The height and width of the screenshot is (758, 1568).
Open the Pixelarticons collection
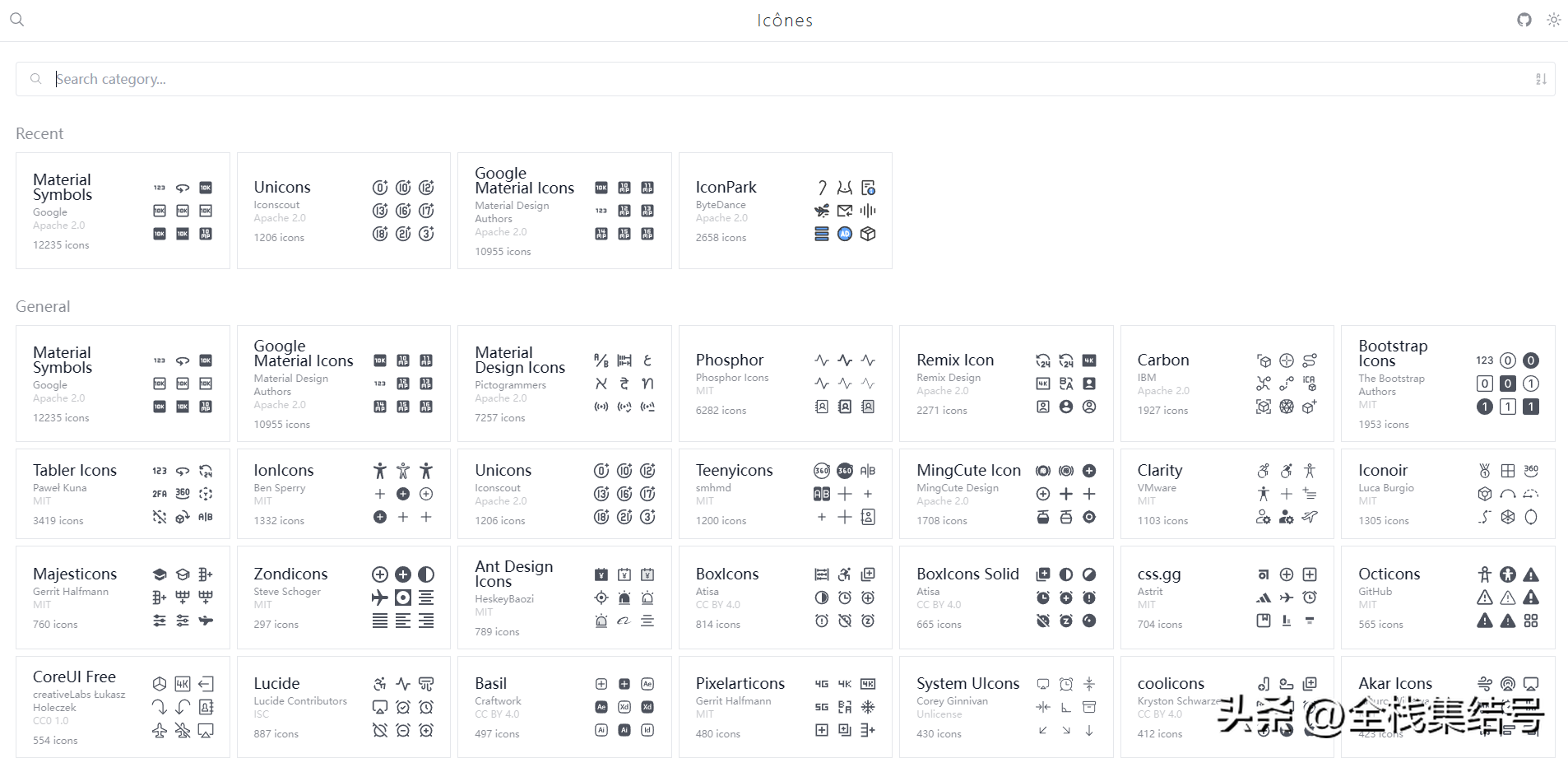(x=786, y=707)
